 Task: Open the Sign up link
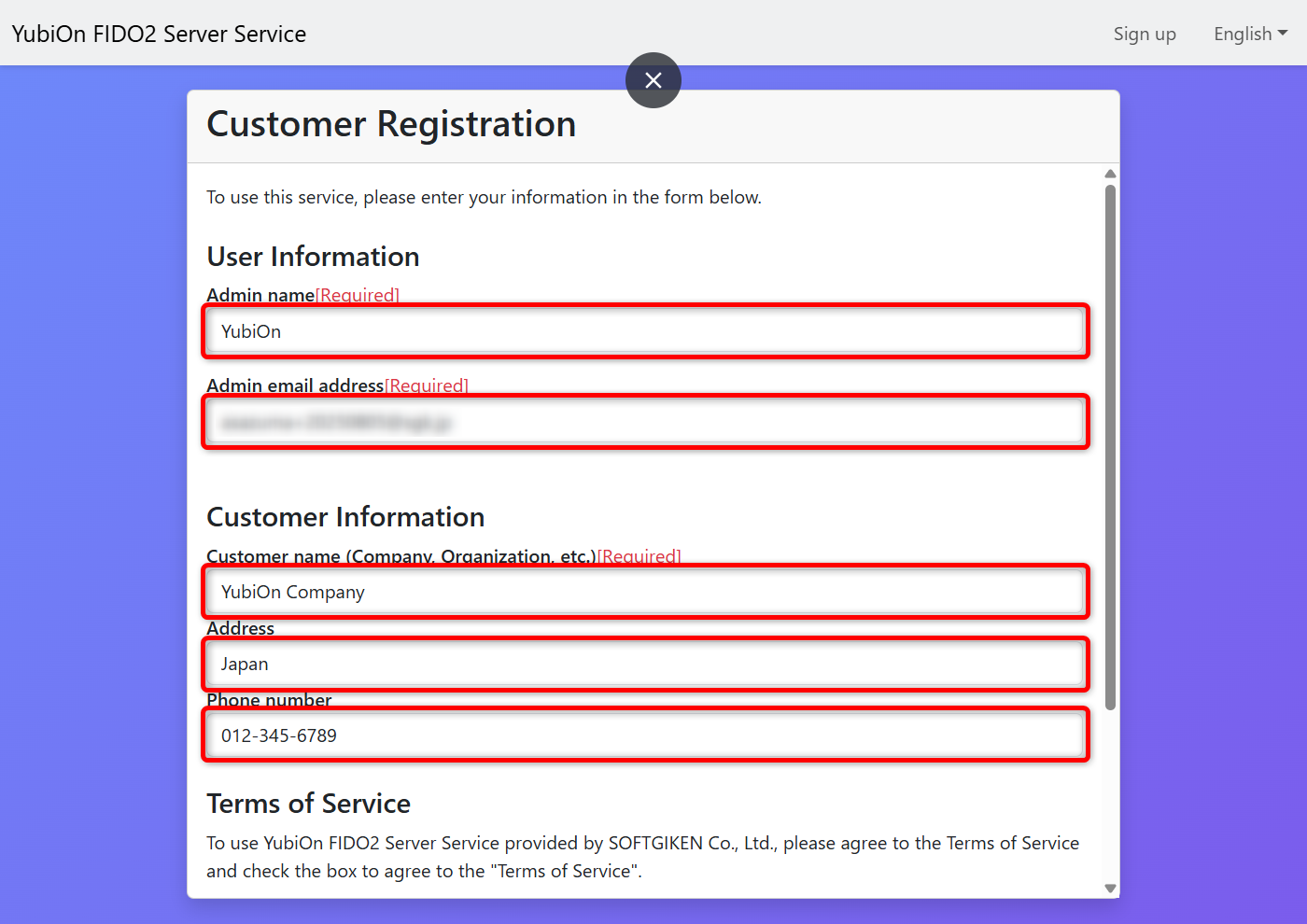pos(1145,34)
